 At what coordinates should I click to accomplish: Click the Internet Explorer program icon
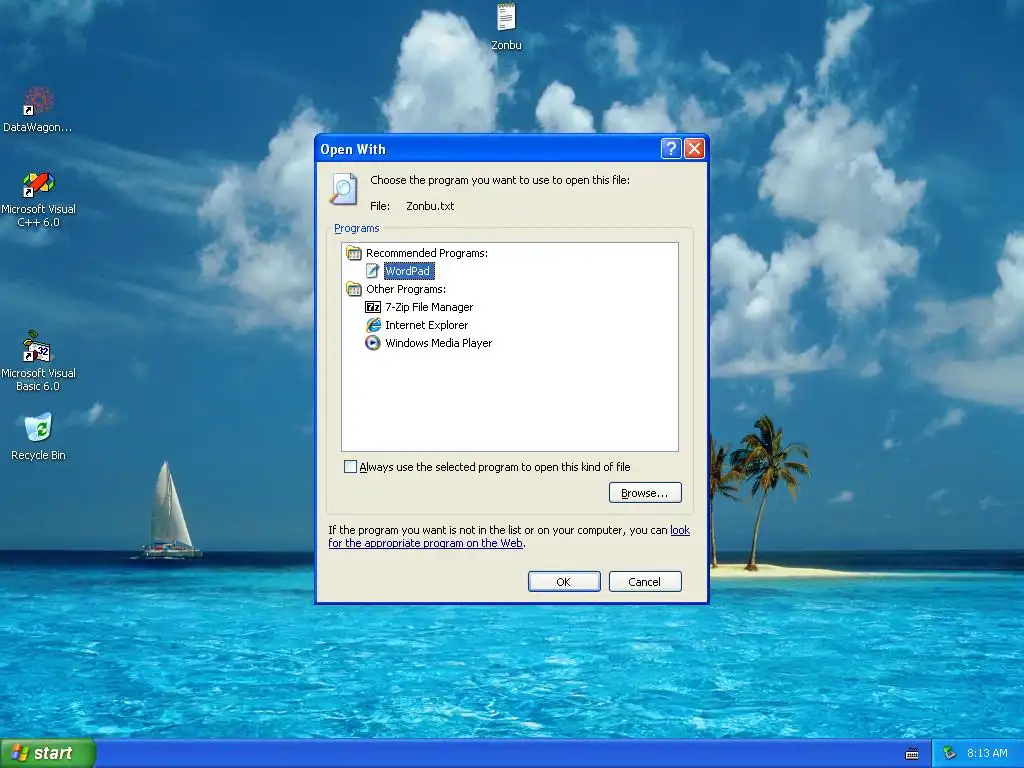(x=373, y=325)
